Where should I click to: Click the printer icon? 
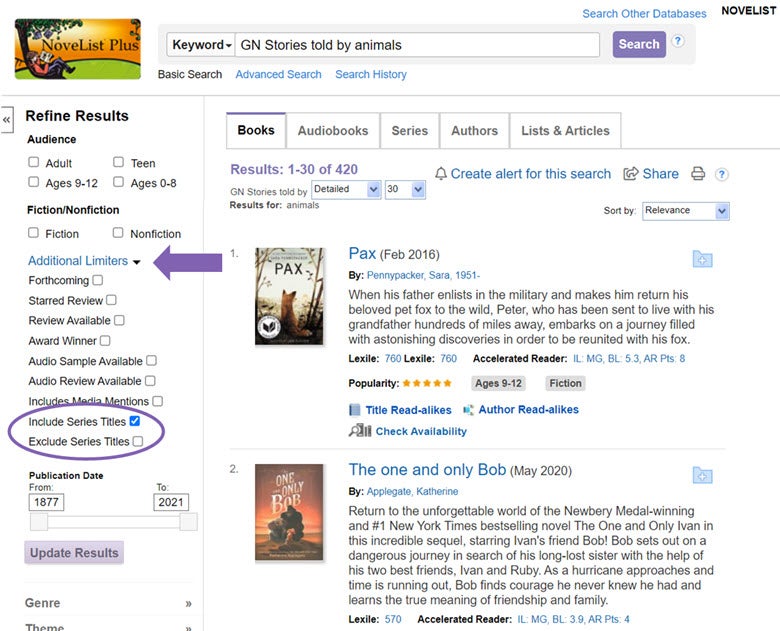[698, 174]
